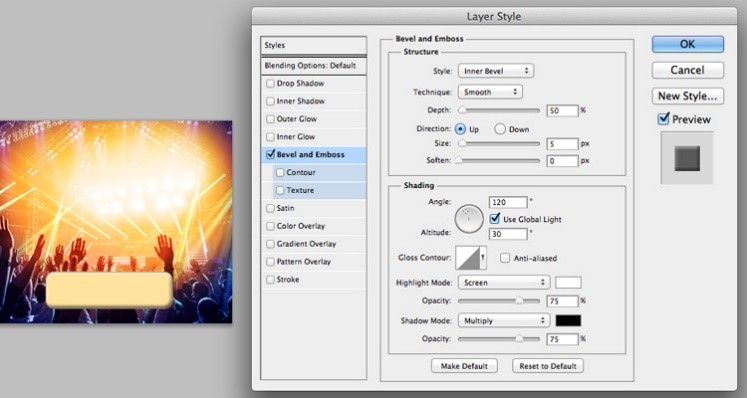
Task: Click the angle and altitude light dial
Action: pyautogui.click(x=469, y=219)
